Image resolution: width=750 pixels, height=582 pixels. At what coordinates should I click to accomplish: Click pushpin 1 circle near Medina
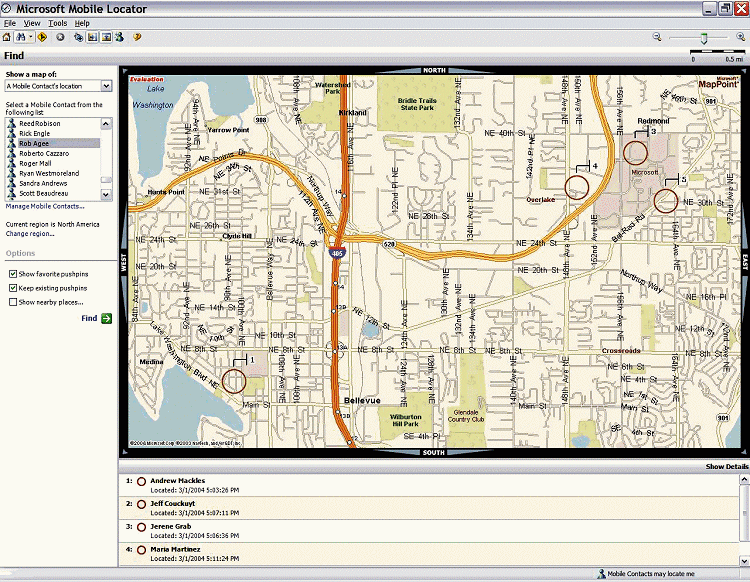coord(234,381)
